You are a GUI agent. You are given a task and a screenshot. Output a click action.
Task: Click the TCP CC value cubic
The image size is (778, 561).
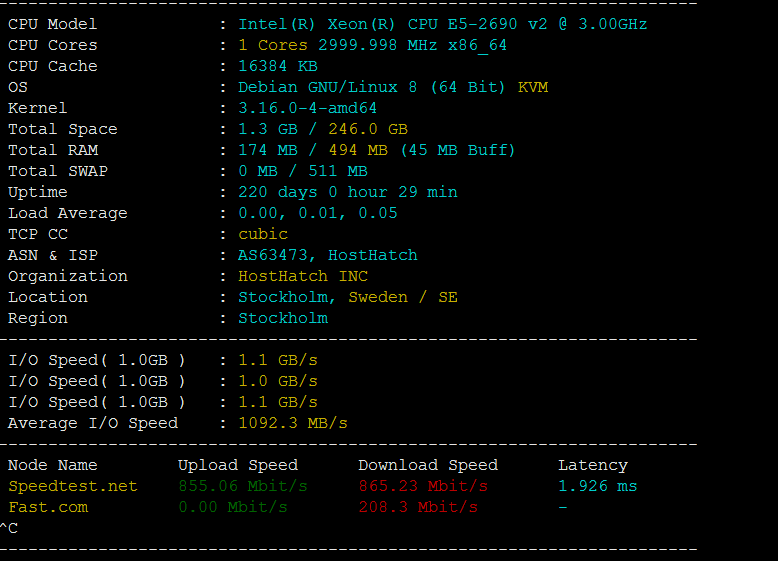[x=262, y=234]
